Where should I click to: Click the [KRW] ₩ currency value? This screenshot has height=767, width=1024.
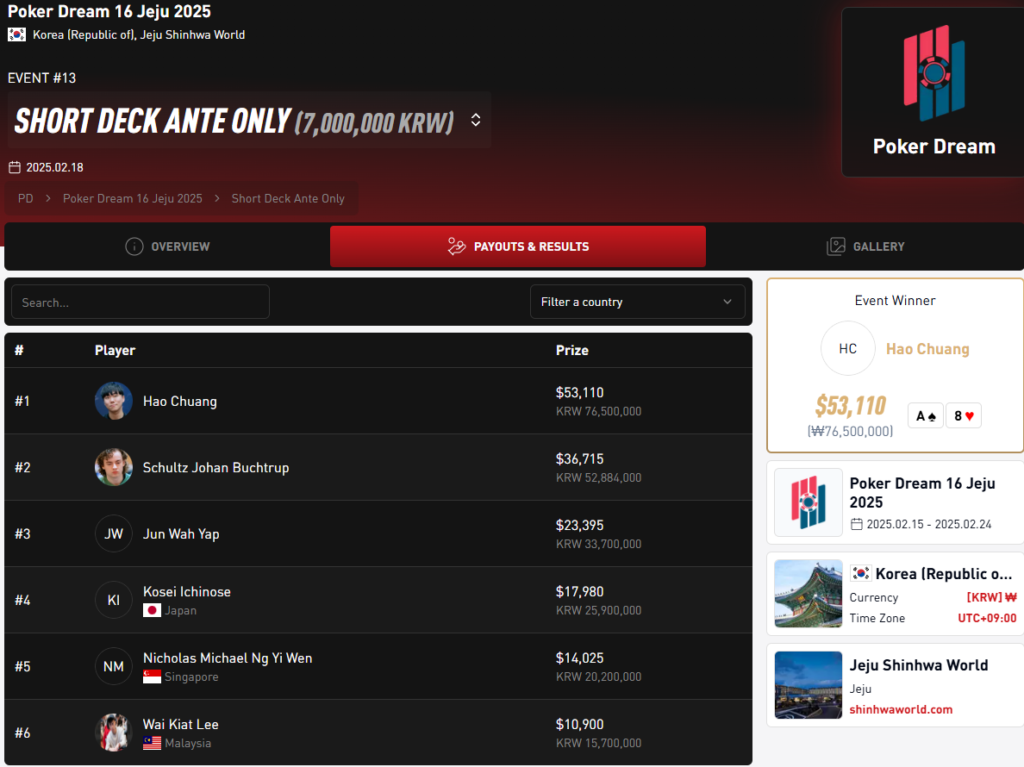pyautogui.click(x=991, y=597)
